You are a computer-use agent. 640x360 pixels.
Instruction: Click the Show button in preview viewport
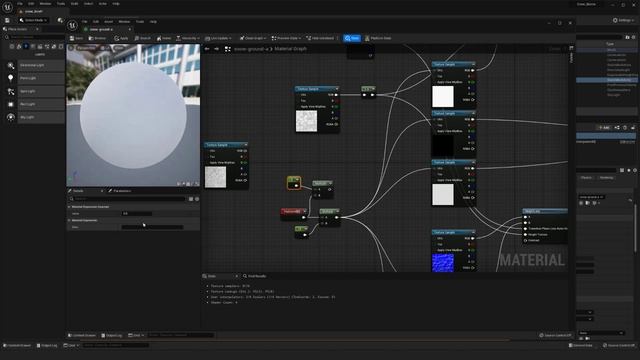coord(119,48)
